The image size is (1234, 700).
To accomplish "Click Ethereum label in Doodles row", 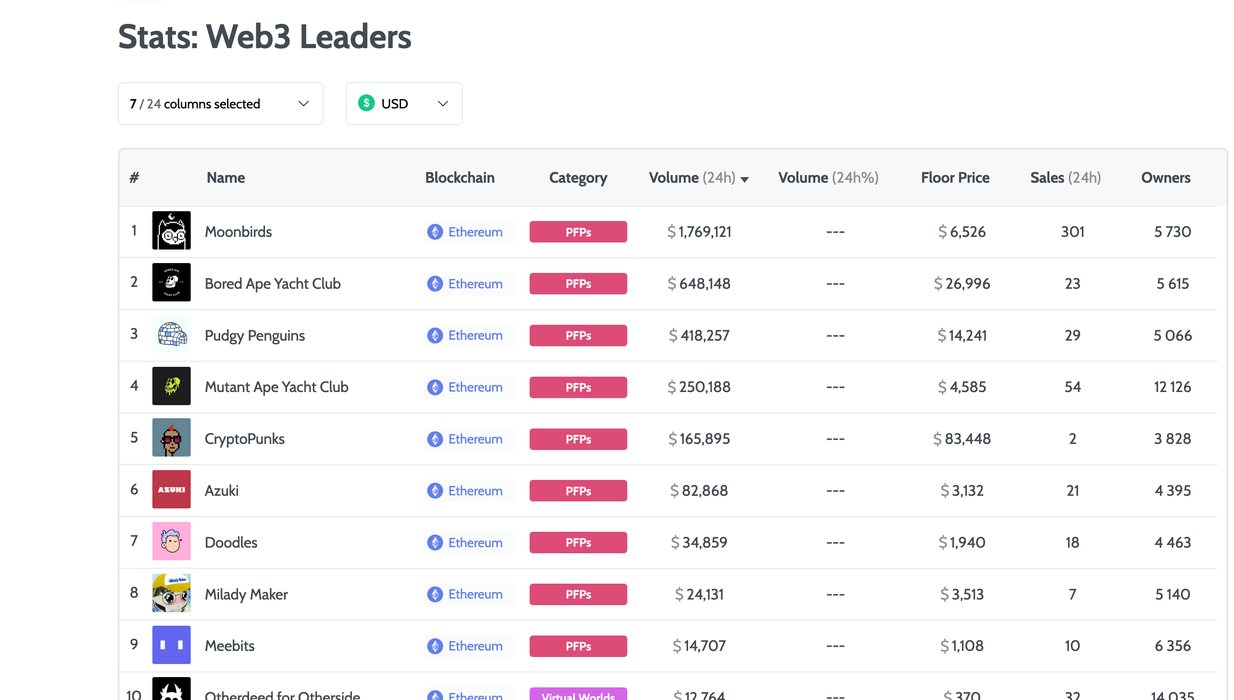I will tap(475, 543).
